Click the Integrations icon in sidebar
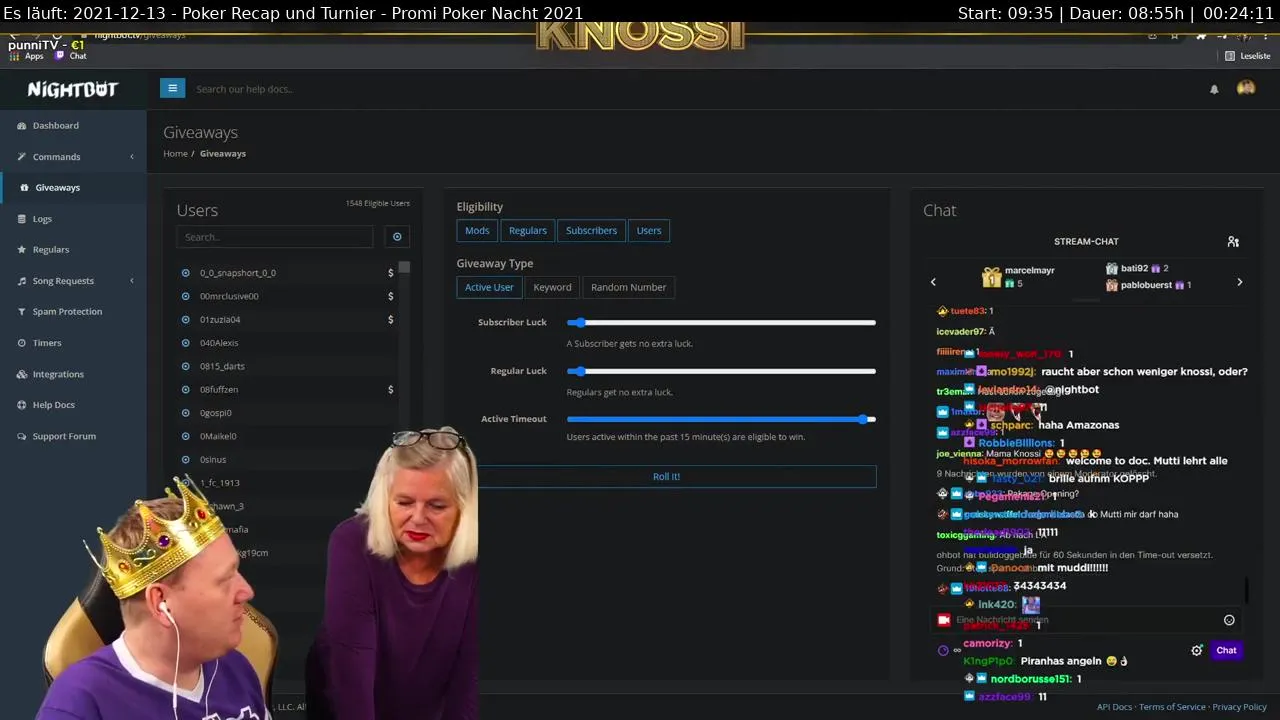This screenshot has height=720, width=1280. pos(22,374)
